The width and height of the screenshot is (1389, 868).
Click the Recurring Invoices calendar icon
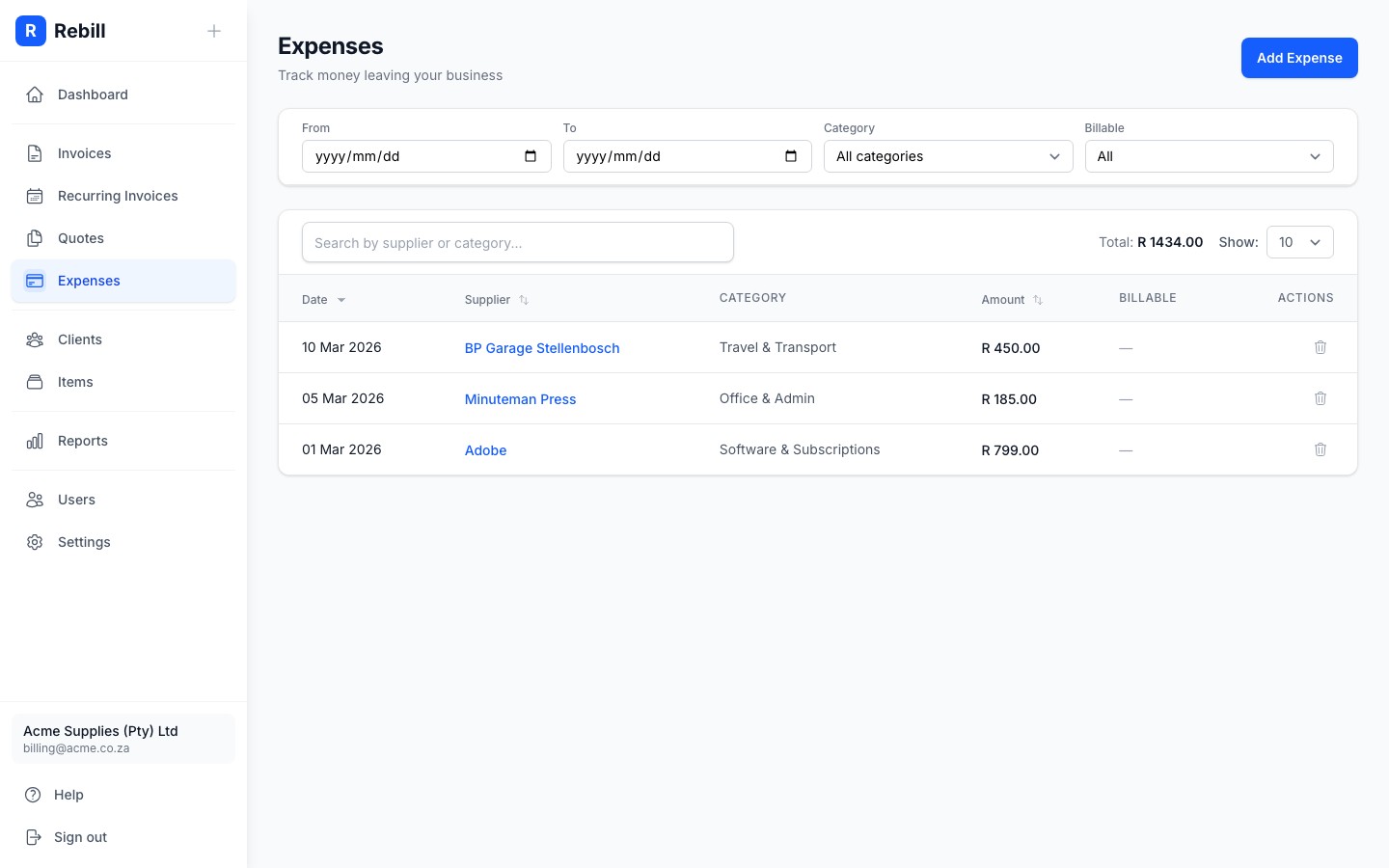[x=35, y=196]
